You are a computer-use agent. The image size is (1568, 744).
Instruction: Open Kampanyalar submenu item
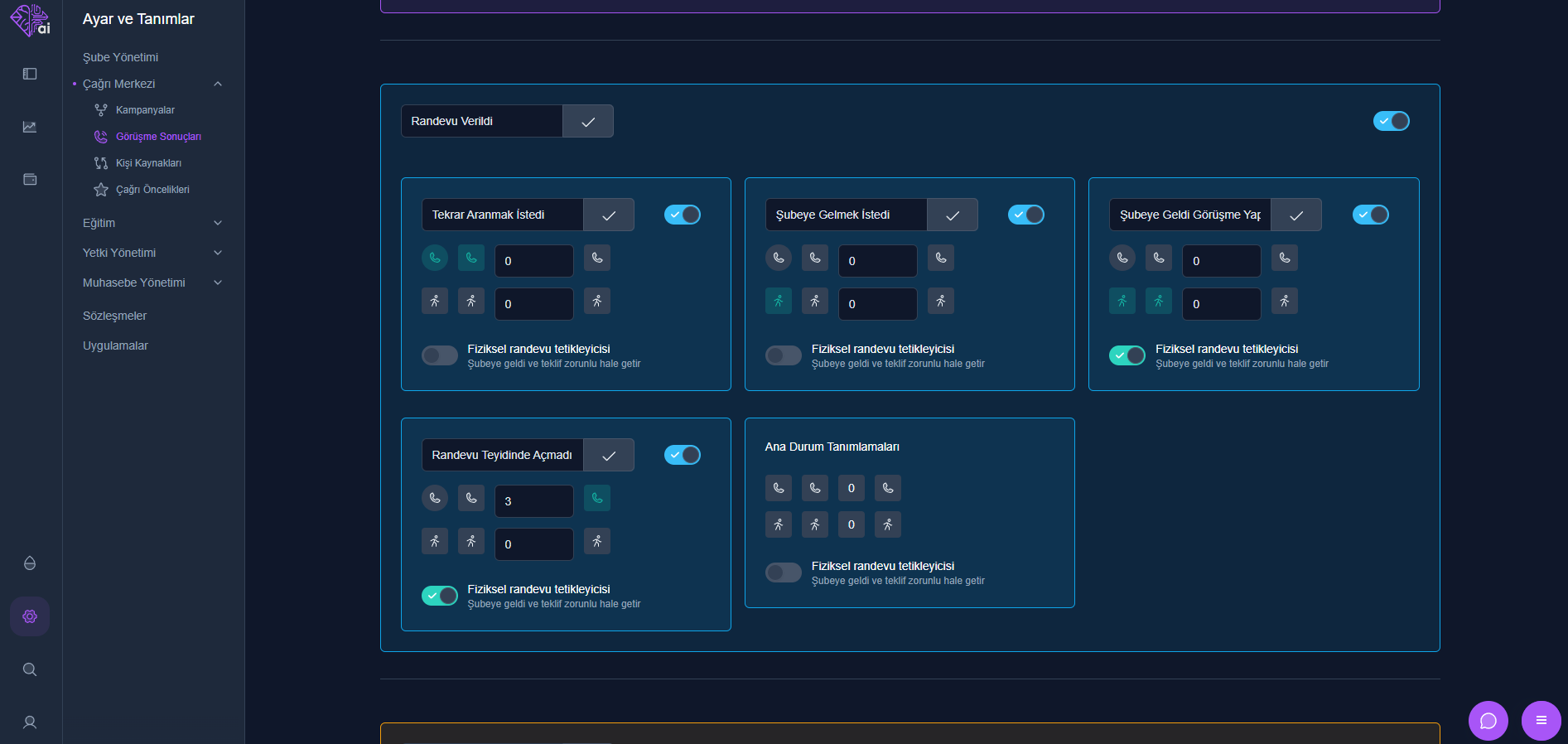145,110
